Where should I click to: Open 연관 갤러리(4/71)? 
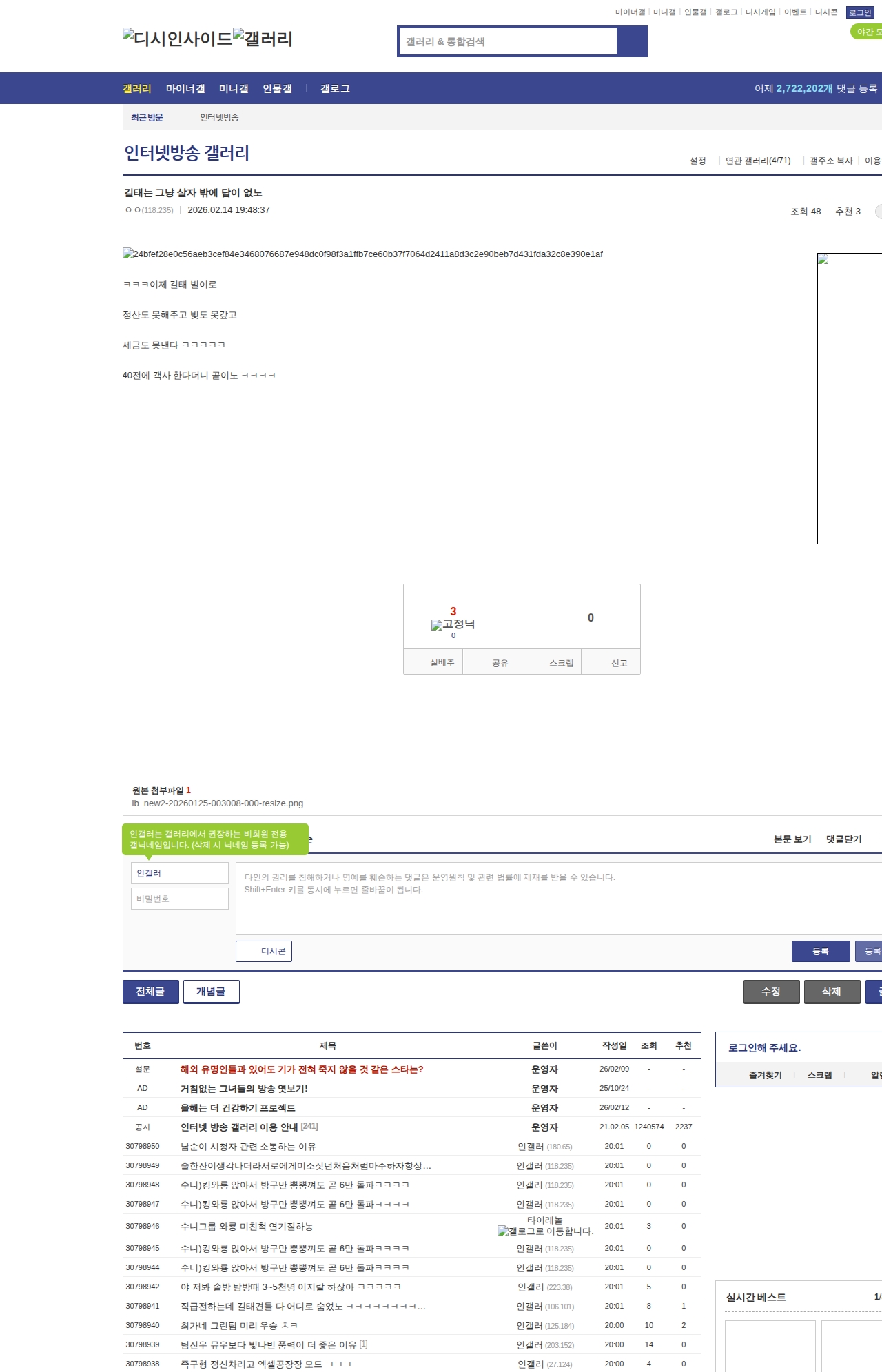(x=758, y=161)
